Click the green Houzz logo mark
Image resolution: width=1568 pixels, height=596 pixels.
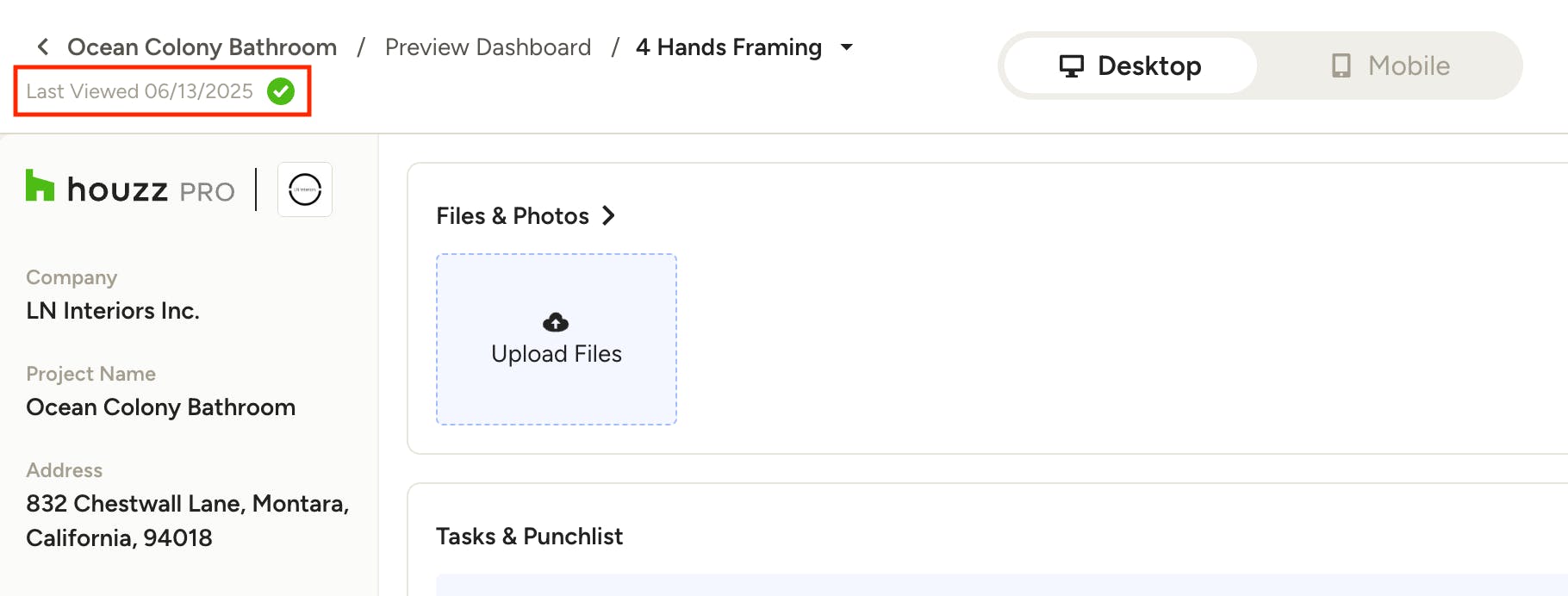(40, 186)
